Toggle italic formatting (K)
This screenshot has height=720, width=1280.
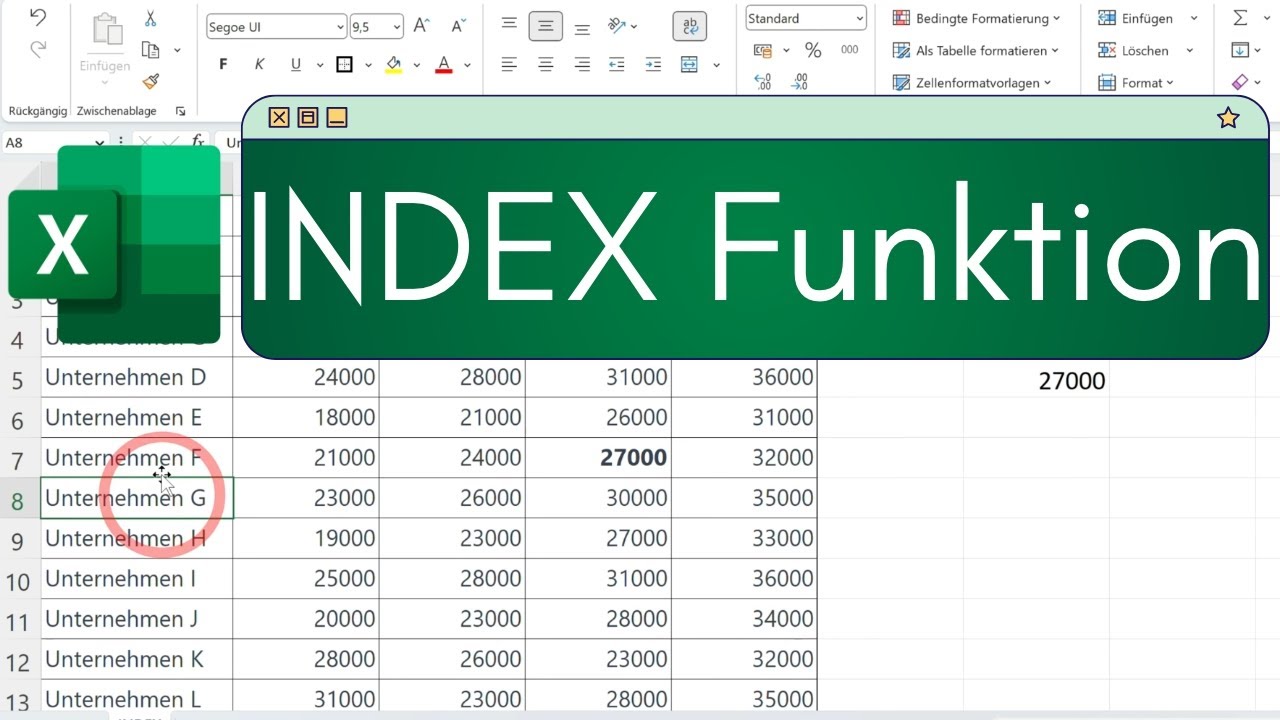coord(259,65)
